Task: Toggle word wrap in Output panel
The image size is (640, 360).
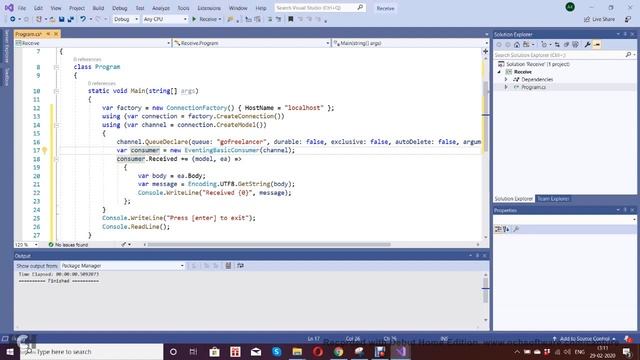Action: [240, 266]
